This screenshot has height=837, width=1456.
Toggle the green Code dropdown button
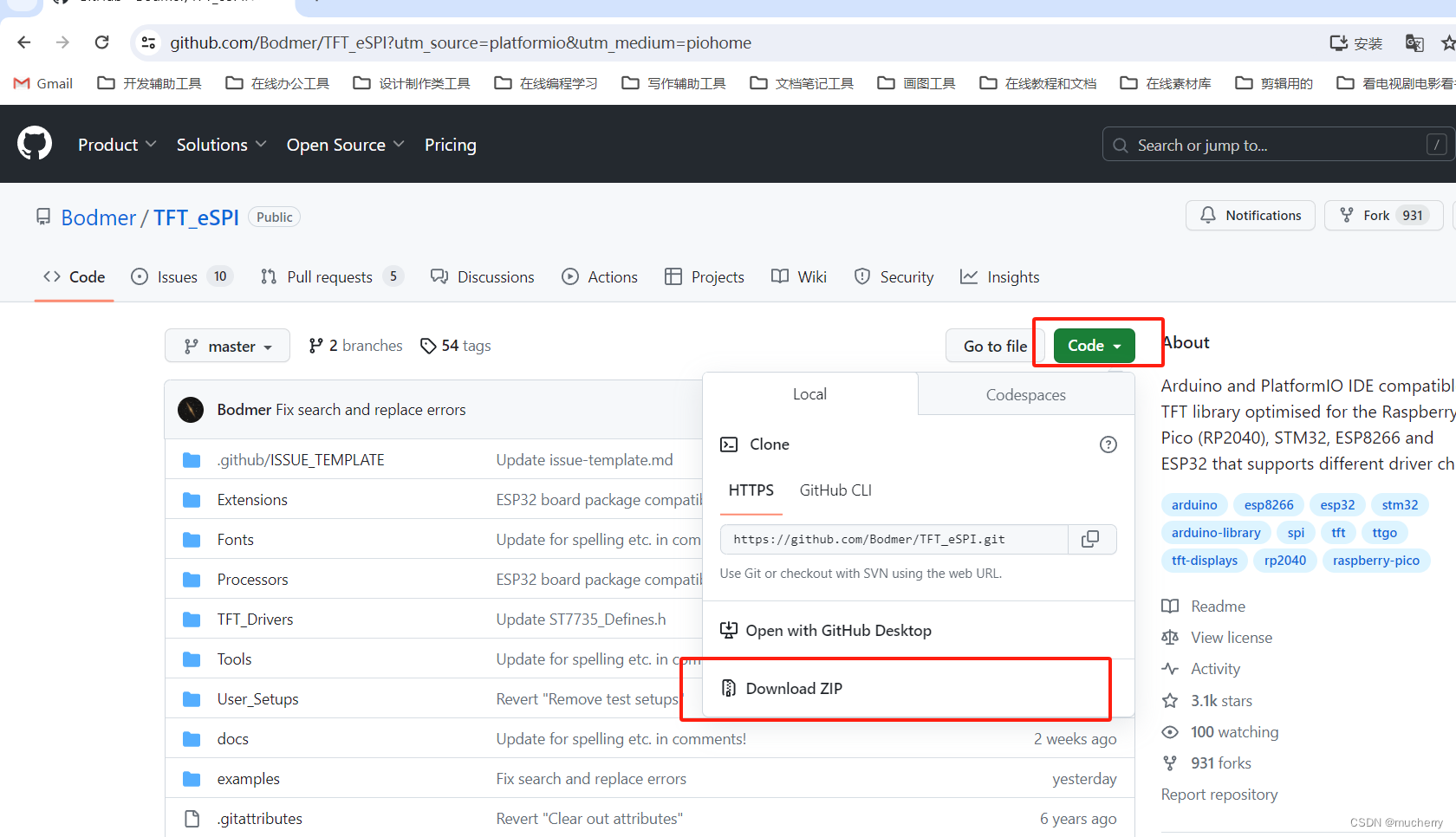[1094, 346]
